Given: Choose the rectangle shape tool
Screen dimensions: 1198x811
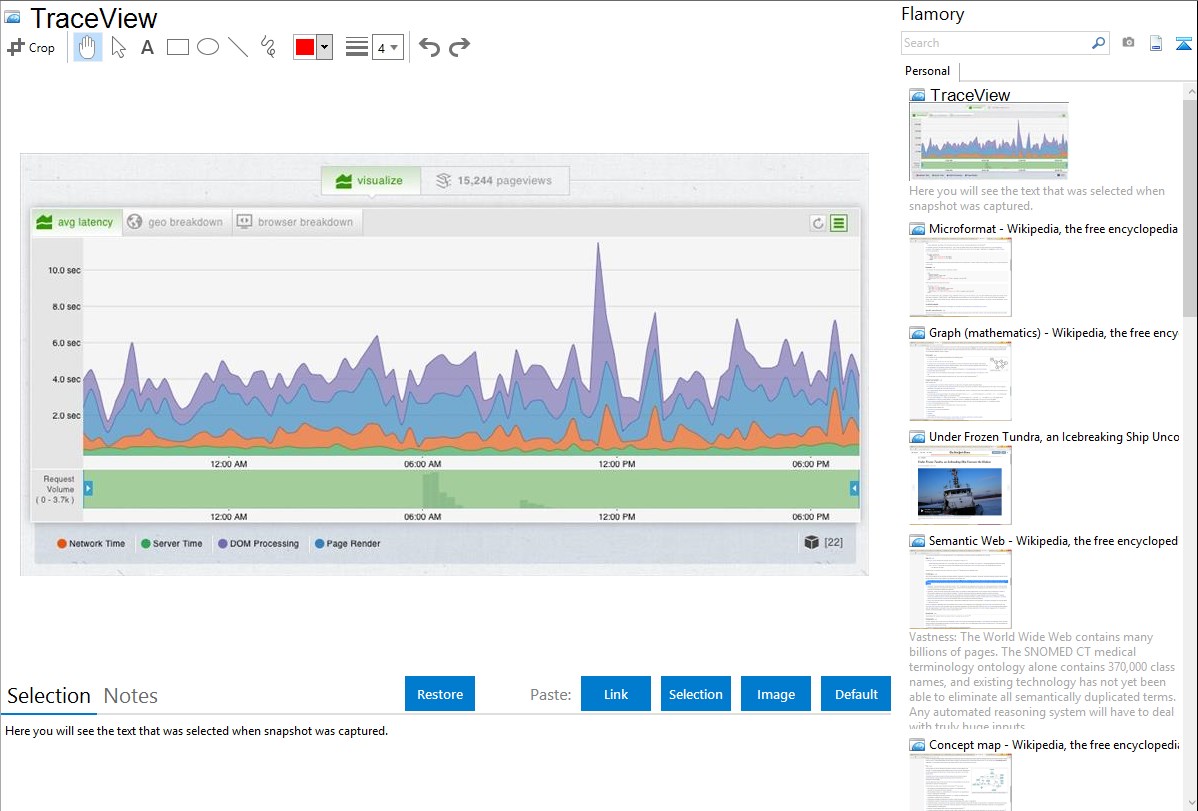Looking at the screenshot, I should tap(178, 47).
